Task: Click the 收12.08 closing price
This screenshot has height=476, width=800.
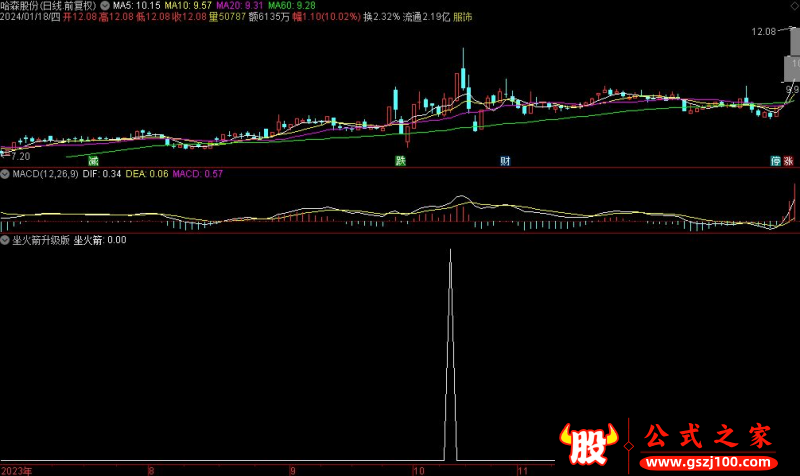Action: pos(189,17)
